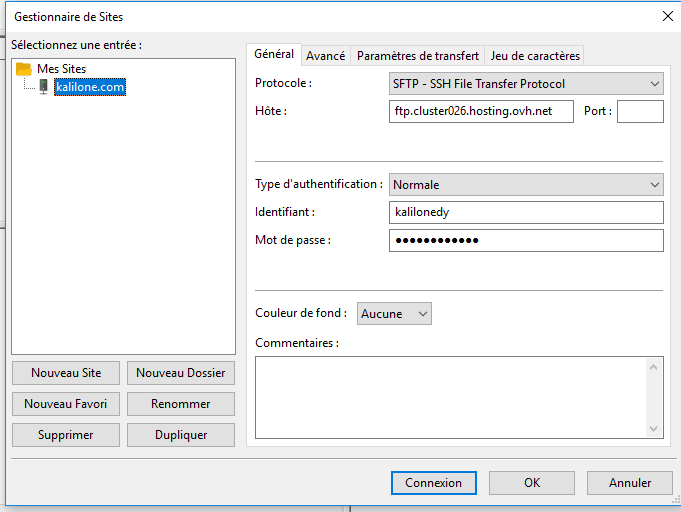Screen dimensions: 681x512
Task: Click the OK button
Action: tap(531, 483)
